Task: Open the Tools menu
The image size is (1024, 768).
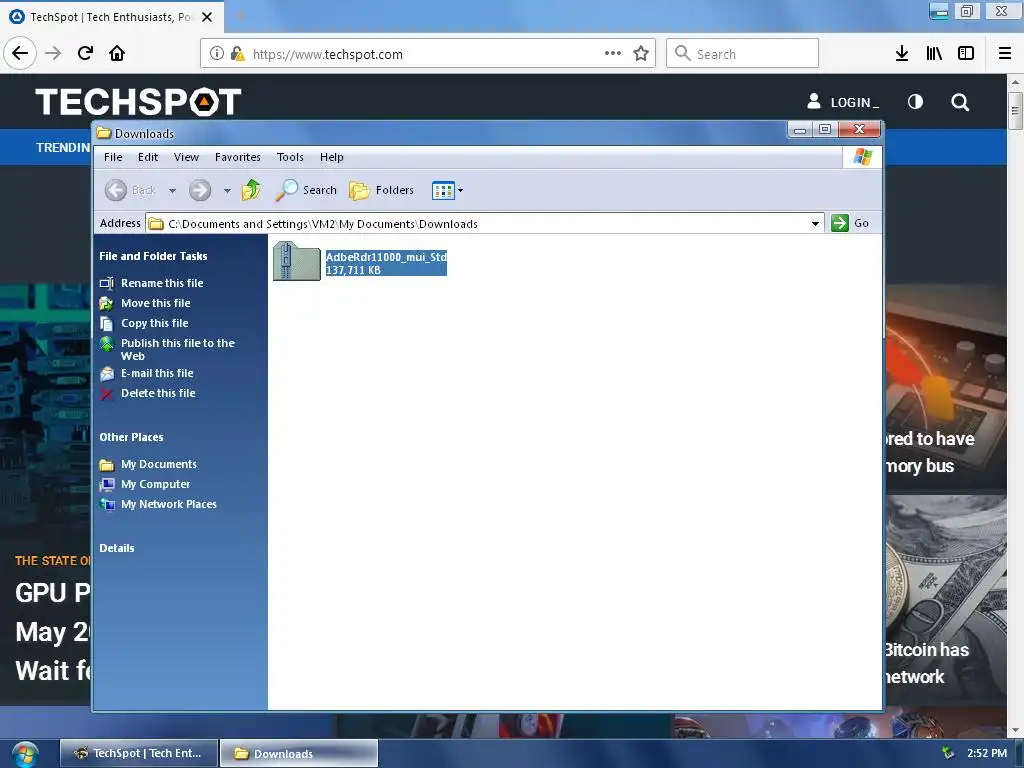Action: pos(290,157)
